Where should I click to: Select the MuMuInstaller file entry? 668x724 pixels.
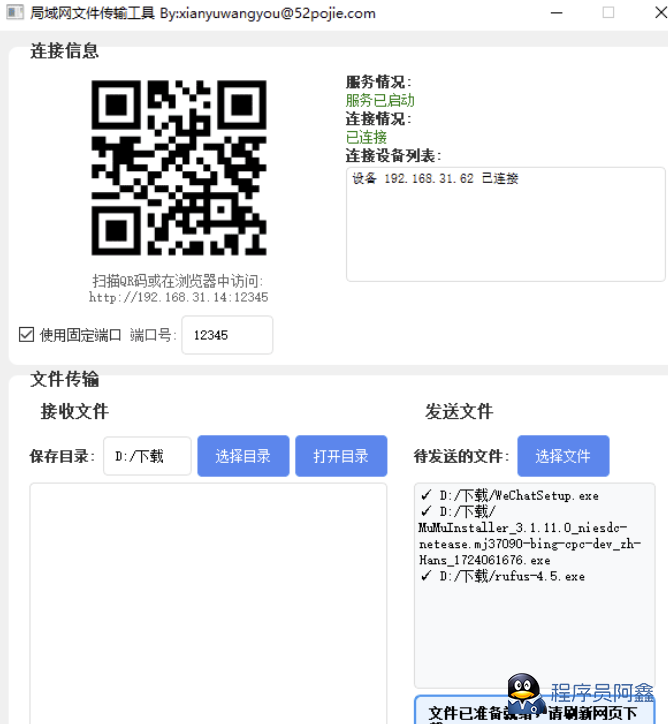(528, 535)
